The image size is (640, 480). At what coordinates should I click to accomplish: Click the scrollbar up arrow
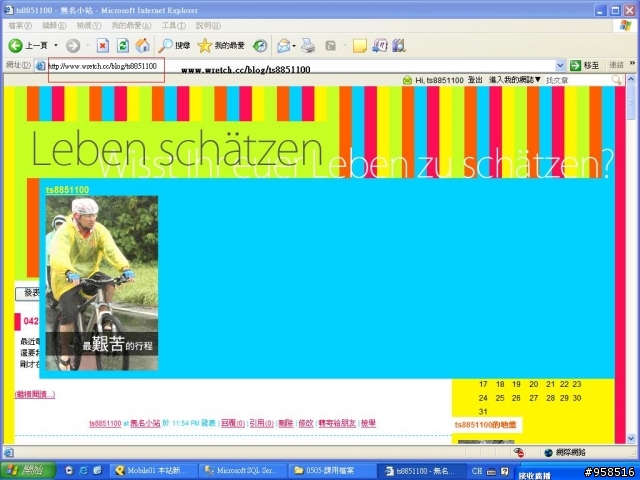(631, 79)
